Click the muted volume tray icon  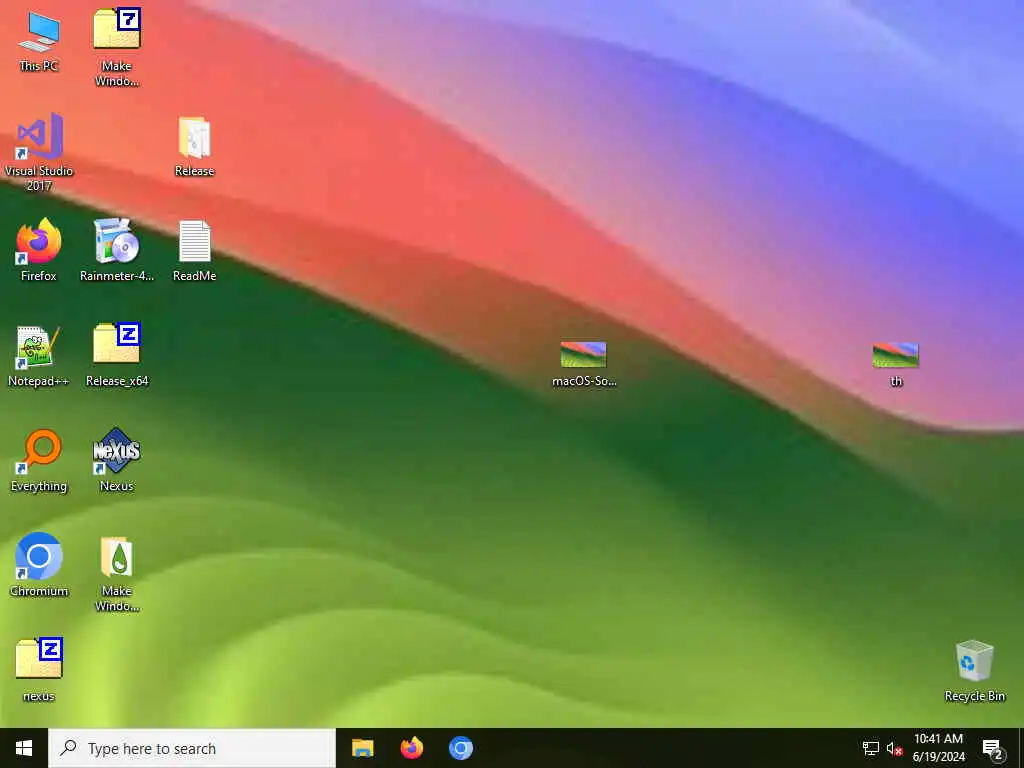coord(895,748)
